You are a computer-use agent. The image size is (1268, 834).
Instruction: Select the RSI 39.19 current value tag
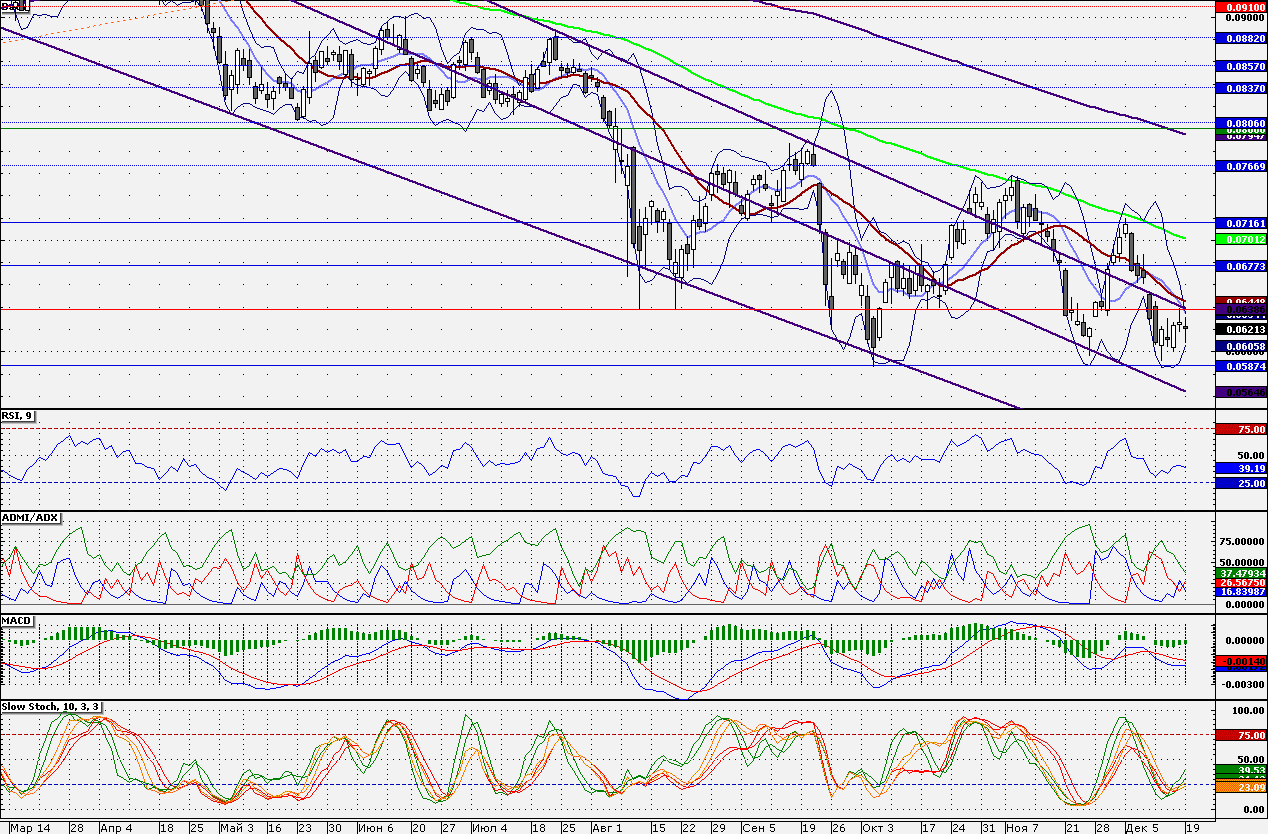click(x=1240, y=468)
